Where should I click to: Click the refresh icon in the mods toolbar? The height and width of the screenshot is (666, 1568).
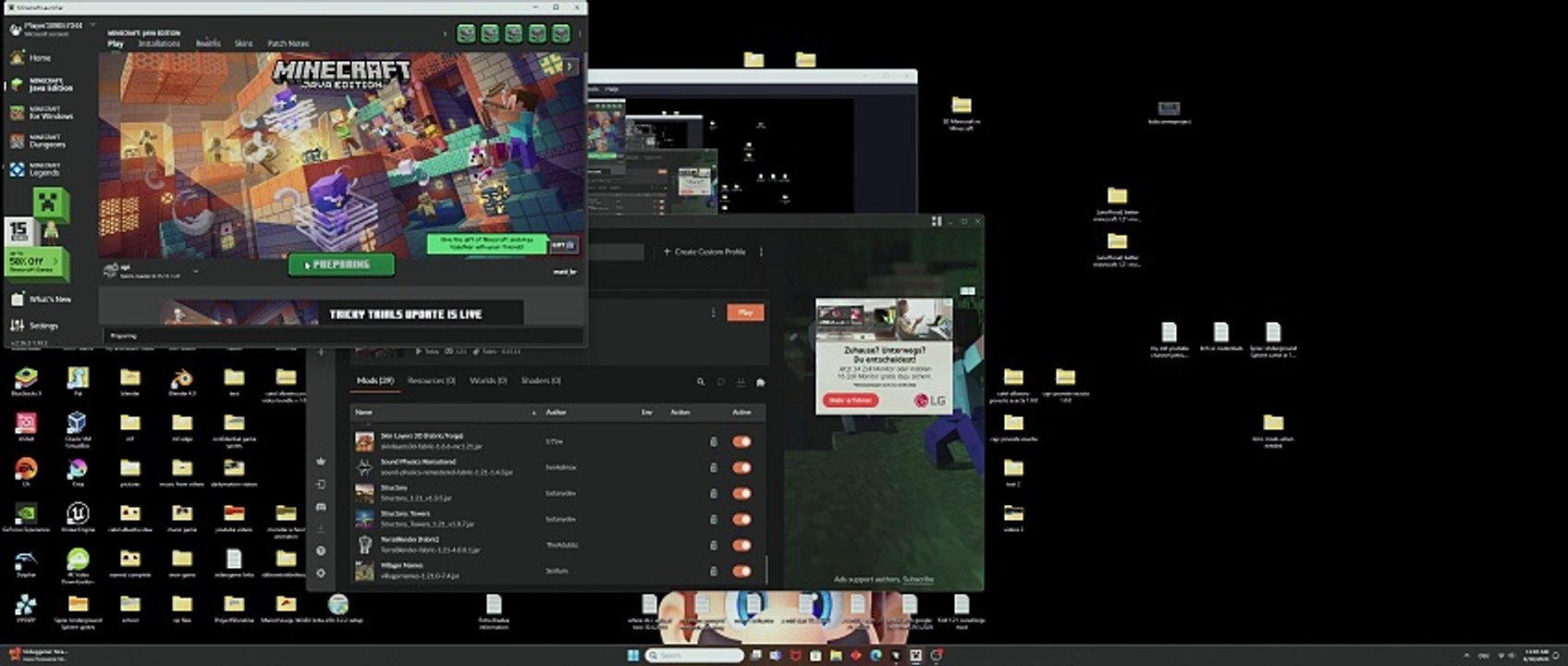[x=721, y=382]
